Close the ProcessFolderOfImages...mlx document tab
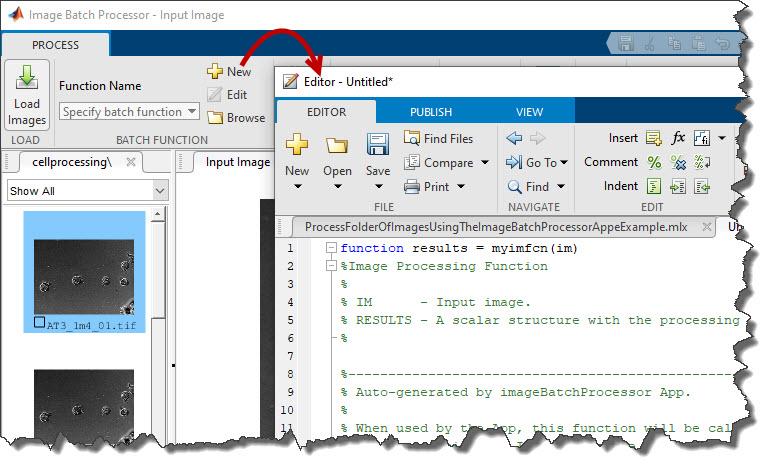Image resolution: width=776 pixels, height=472 pixels. pos(707,227)
